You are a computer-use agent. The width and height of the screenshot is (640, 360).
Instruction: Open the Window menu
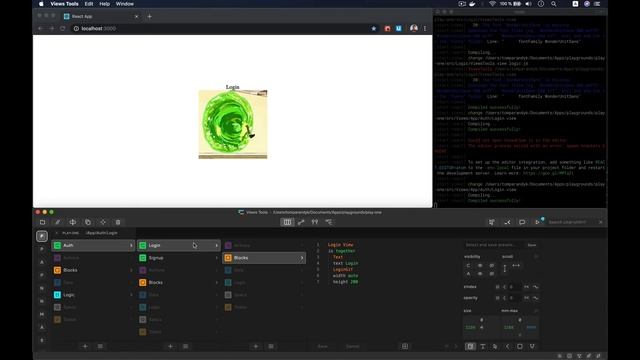coord(124,4)
